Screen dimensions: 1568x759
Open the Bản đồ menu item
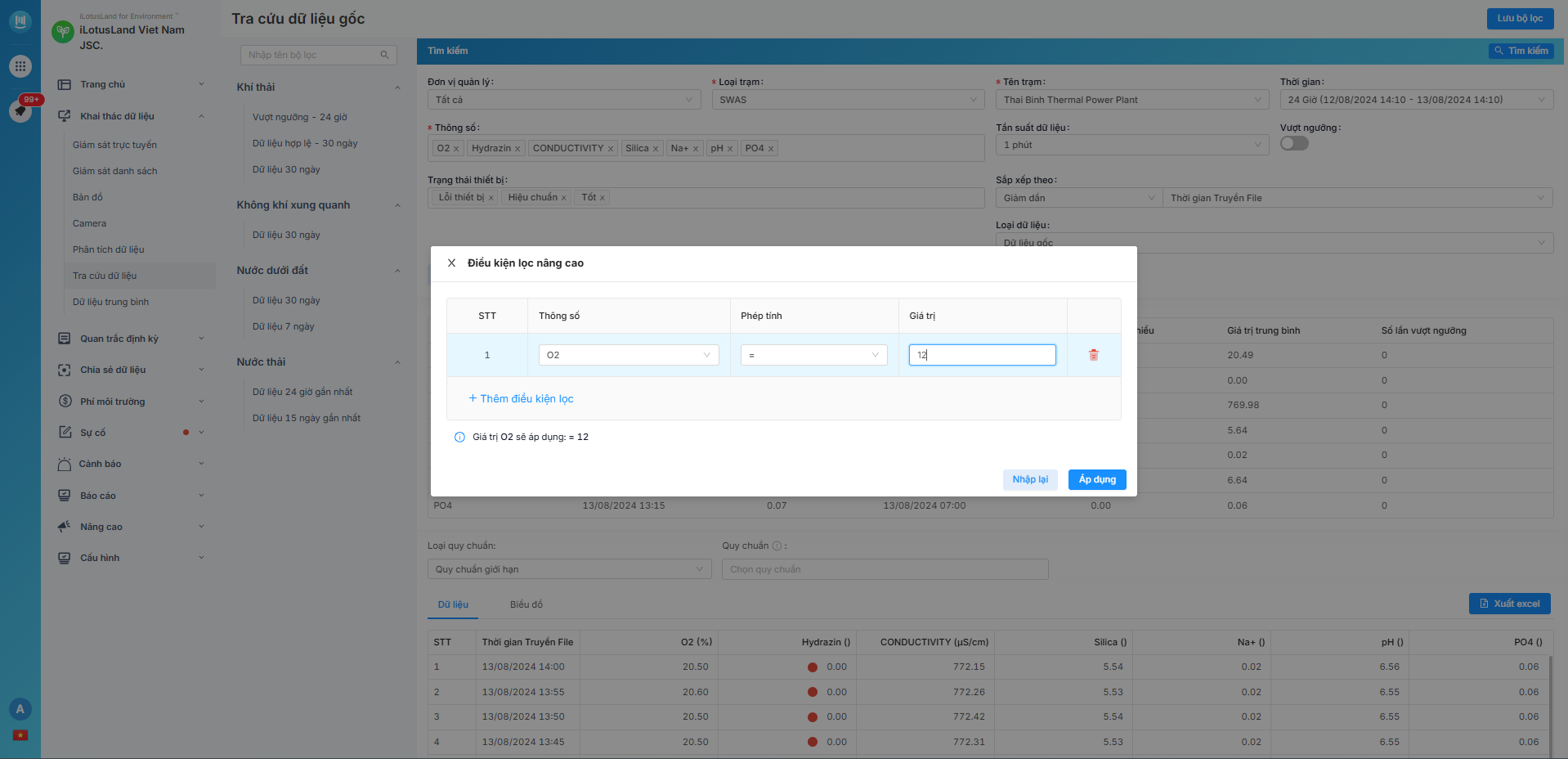tap(87, 197)
